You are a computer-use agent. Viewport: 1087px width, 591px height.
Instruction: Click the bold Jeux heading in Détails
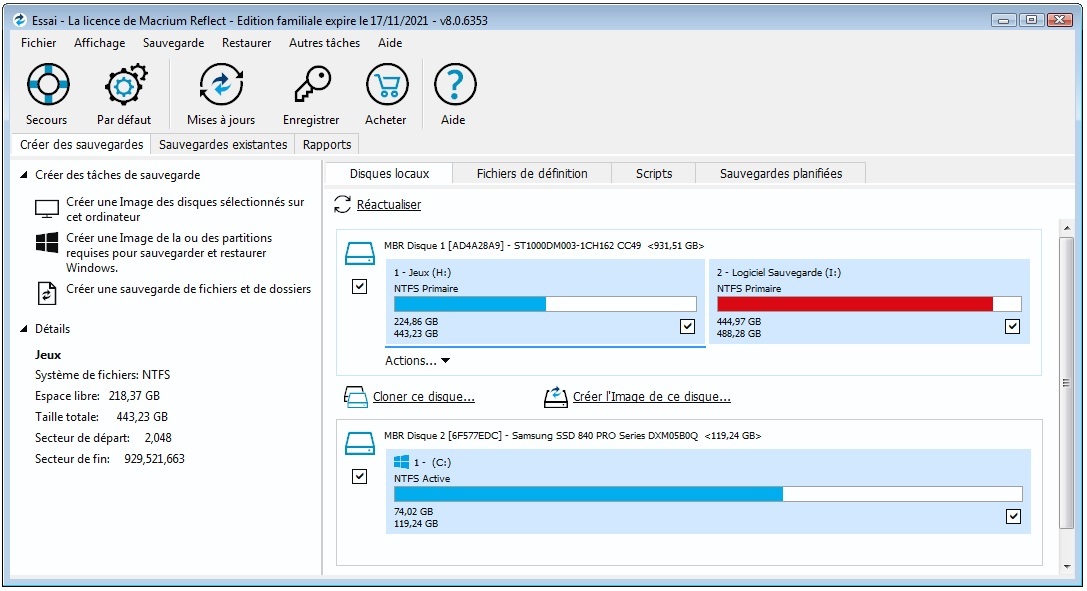(48, 355)
